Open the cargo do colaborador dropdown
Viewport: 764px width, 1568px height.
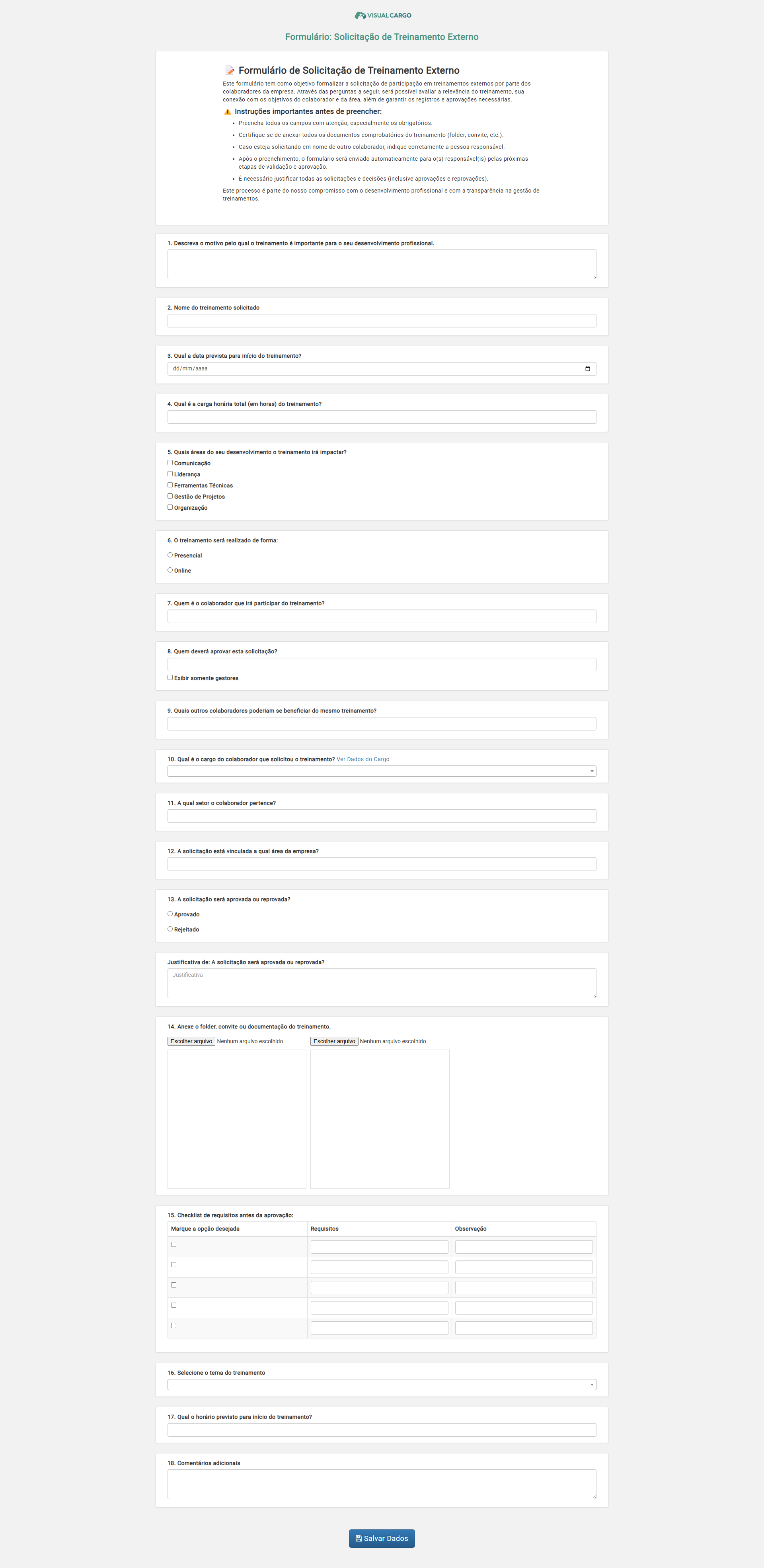click(382, 771)
